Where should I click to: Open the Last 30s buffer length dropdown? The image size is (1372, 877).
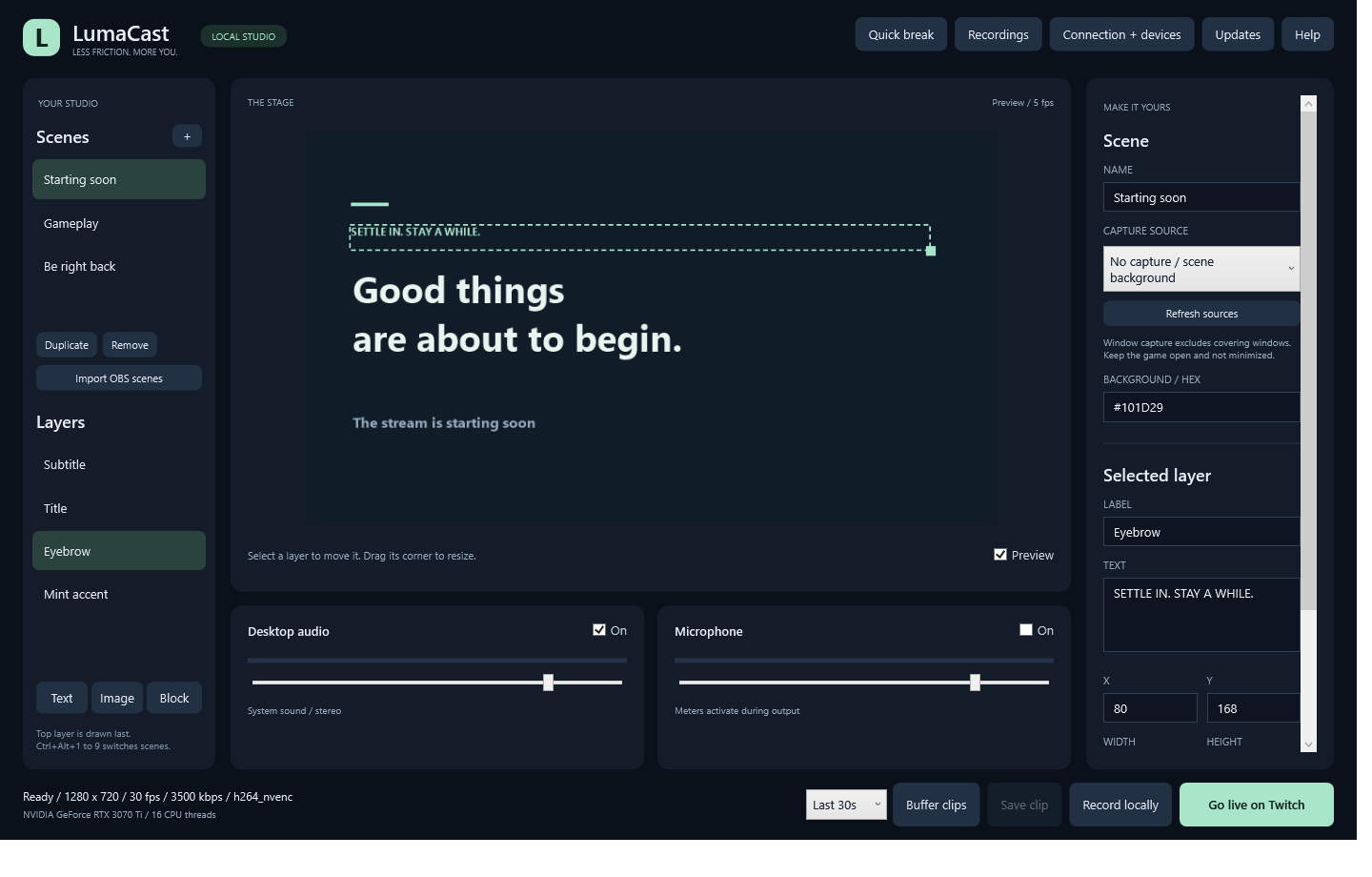pyautogui.click(x=846, y=805)
